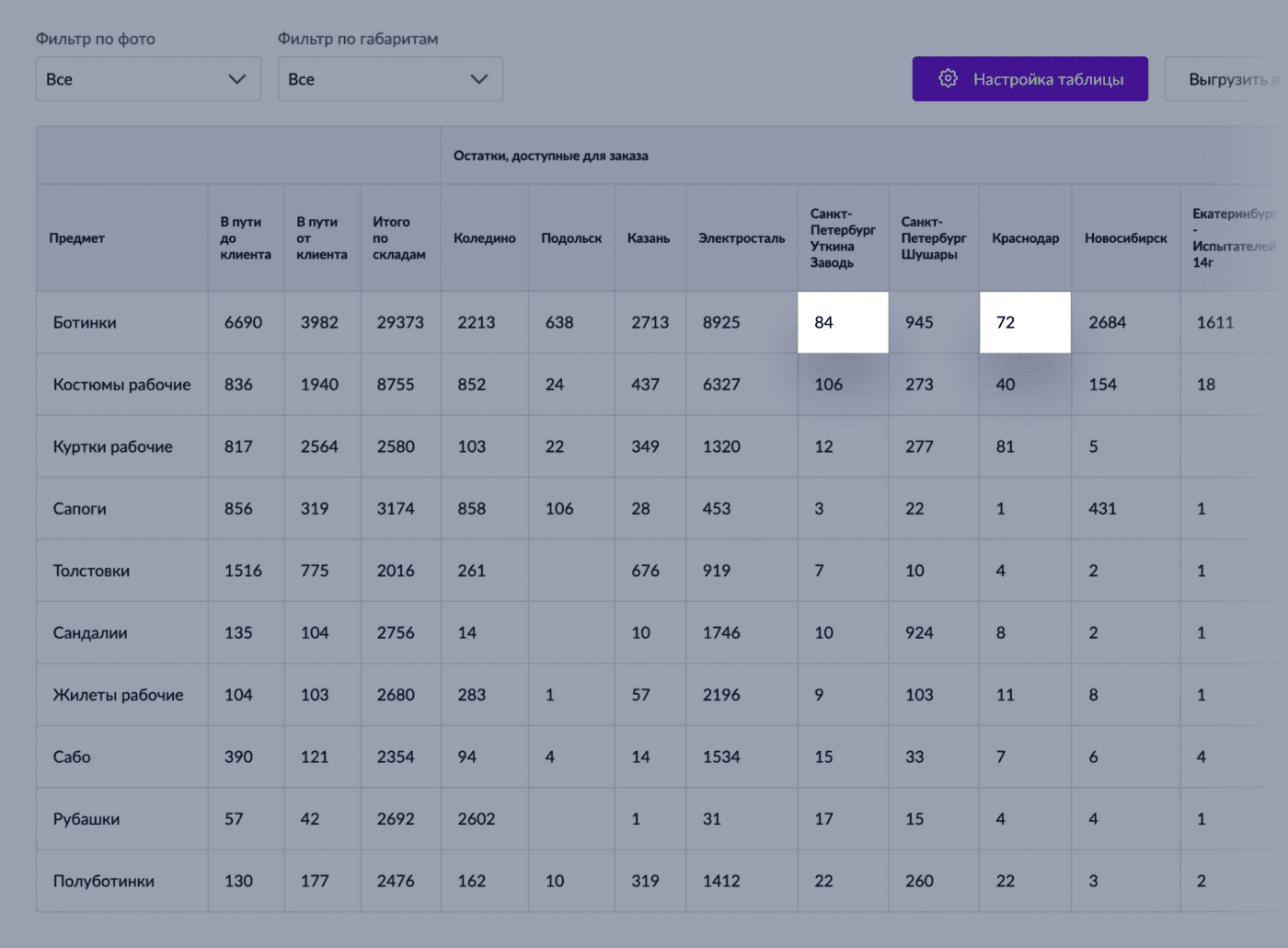Image resolution: width=1288 pixels, height=948 pixels.
Task: Click the Казань column header
Action: pyautogui.click(x=649, y=238)
